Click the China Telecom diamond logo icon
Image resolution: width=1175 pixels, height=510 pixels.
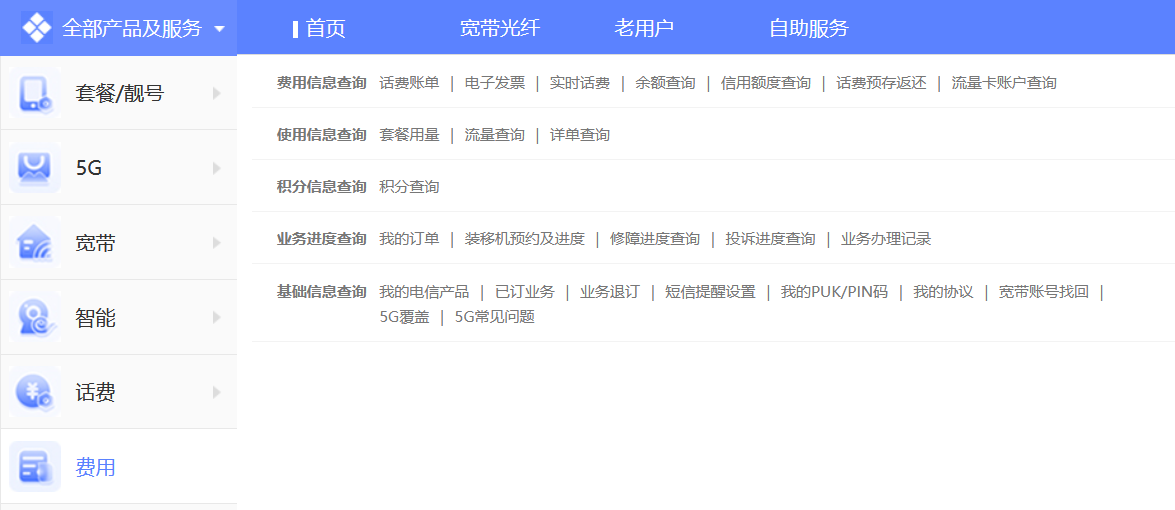tap(37, 28)
